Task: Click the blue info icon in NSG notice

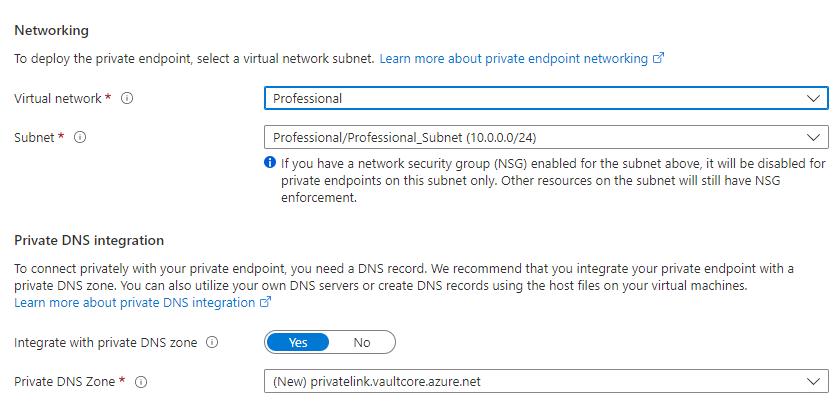Action: click(x=270, y=163)
